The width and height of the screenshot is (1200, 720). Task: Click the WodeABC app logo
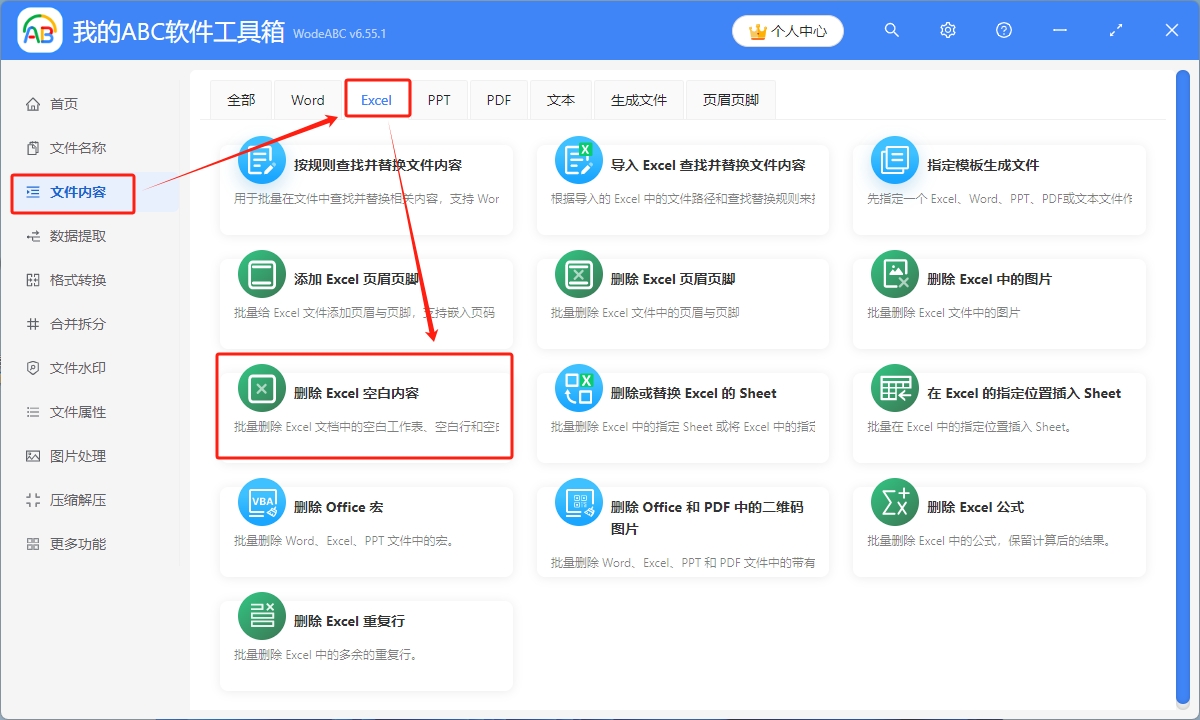[40, 32]
